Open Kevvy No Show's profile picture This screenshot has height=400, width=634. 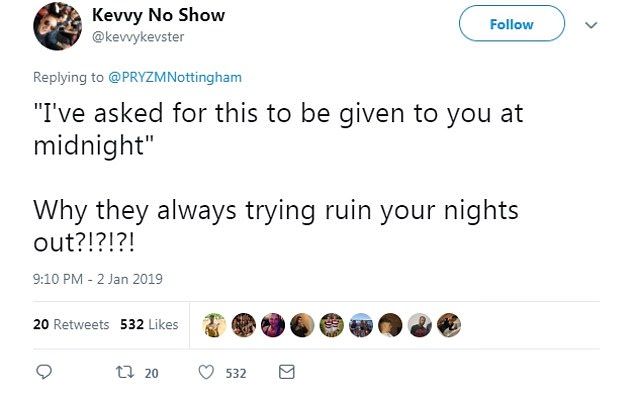click(x=59, y=27)
